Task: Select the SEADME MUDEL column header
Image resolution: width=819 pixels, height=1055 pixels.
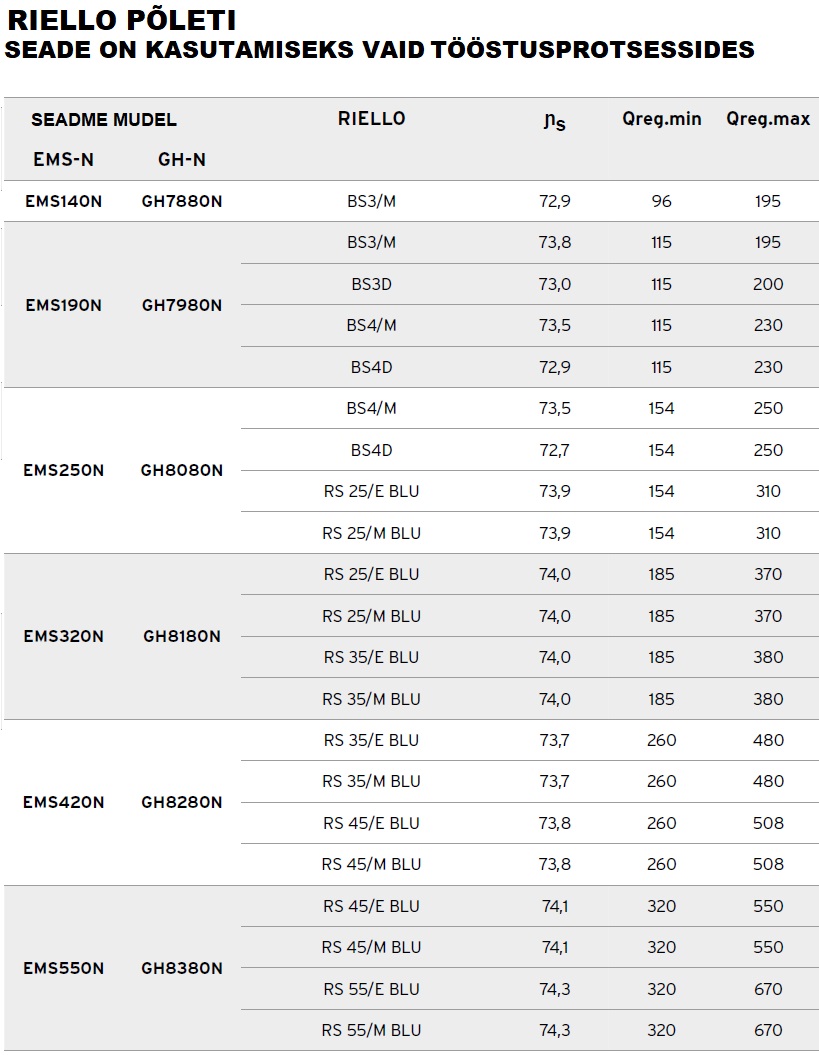Action: [x=104, y=120]
